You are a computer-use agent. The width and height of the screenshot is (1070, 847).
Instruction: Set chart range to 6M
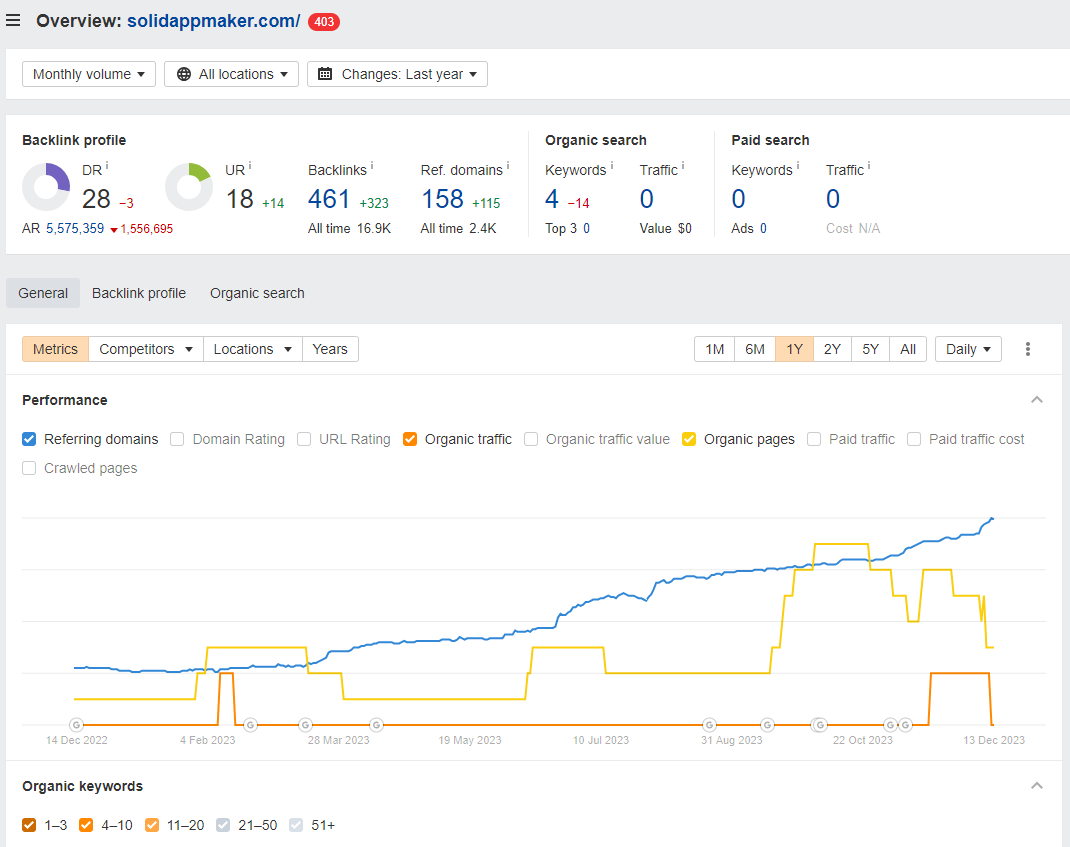[755, 349]
